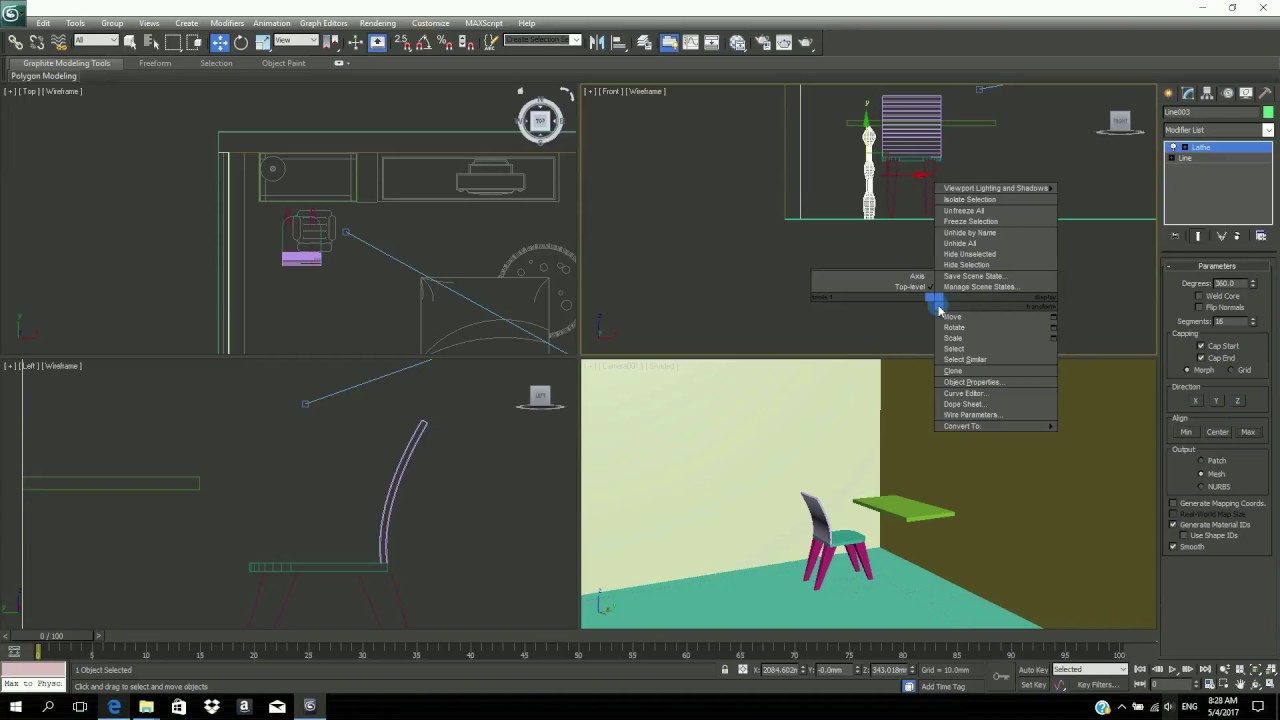1280x720 pixels.
Task: Activate the Select Object arrow tool
Action: point(132,42)
